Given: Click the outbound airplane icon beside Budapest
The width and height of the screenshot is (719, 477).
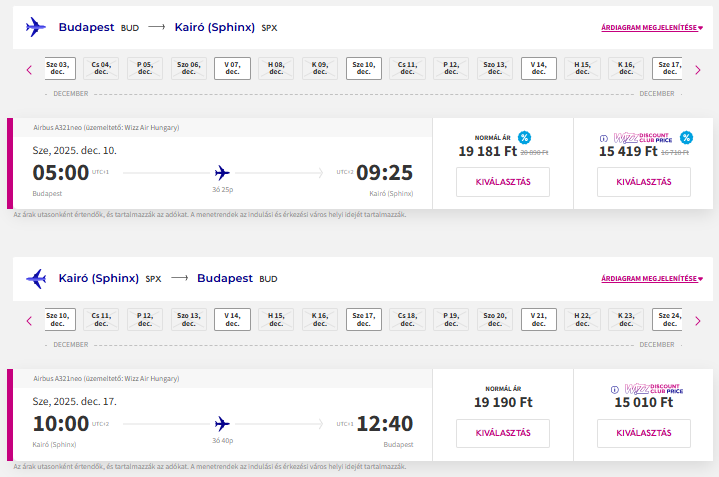Looking at the screenshot, I should (x=36, y=27).
